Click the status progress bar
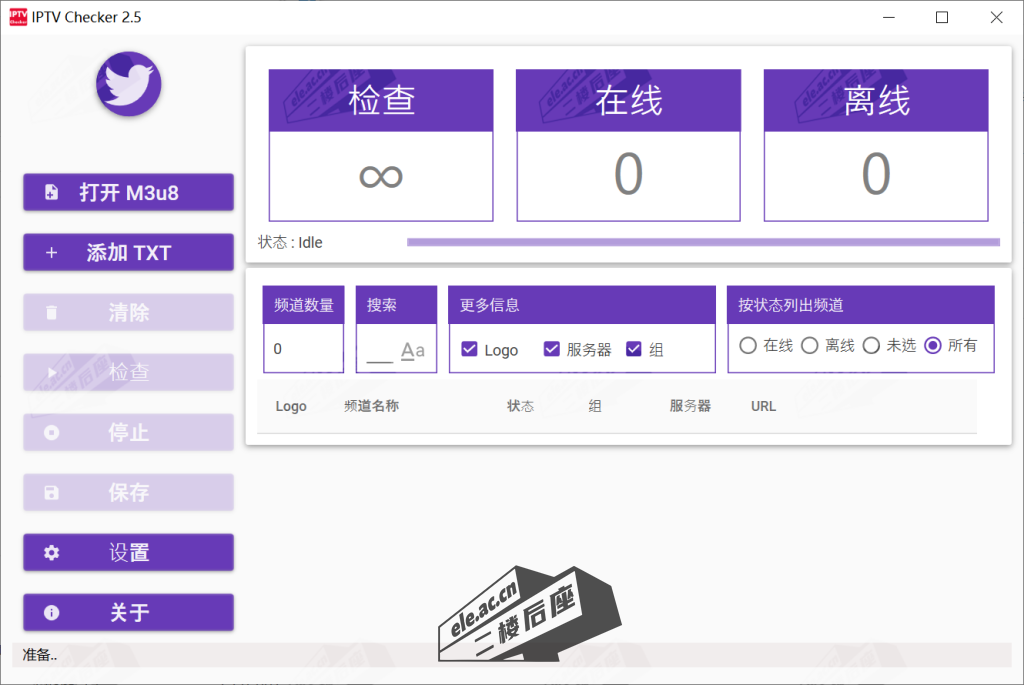 702,242
